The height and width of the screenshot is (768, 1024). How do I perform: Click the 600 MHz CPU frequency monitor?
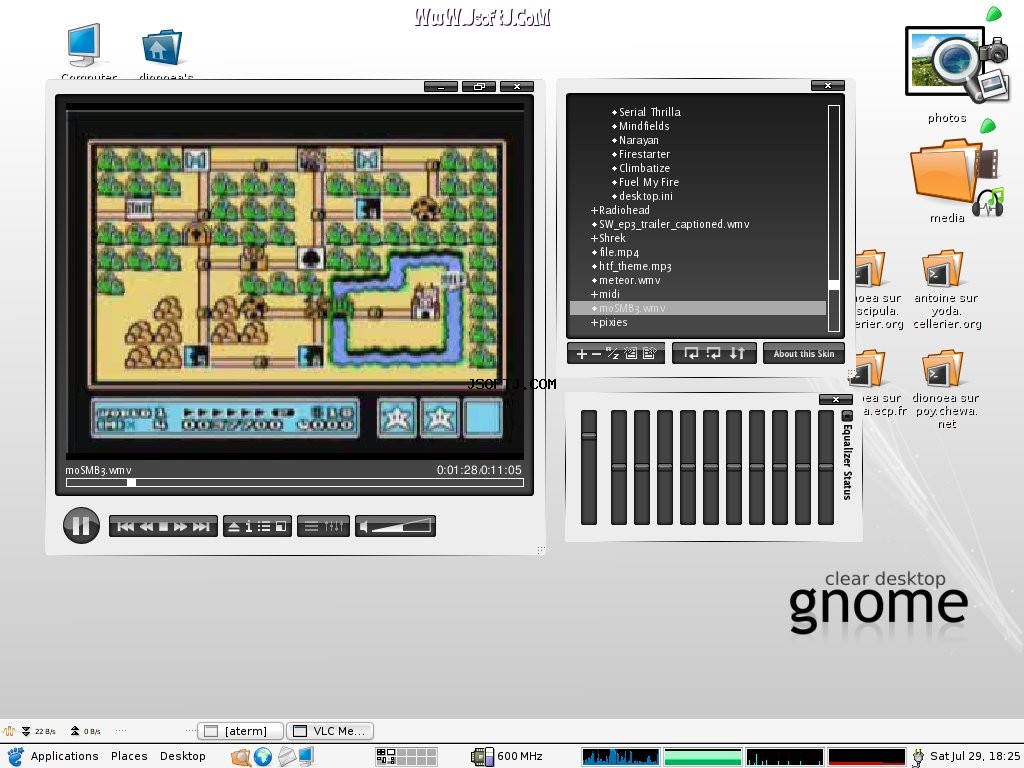tap(507, 756)
